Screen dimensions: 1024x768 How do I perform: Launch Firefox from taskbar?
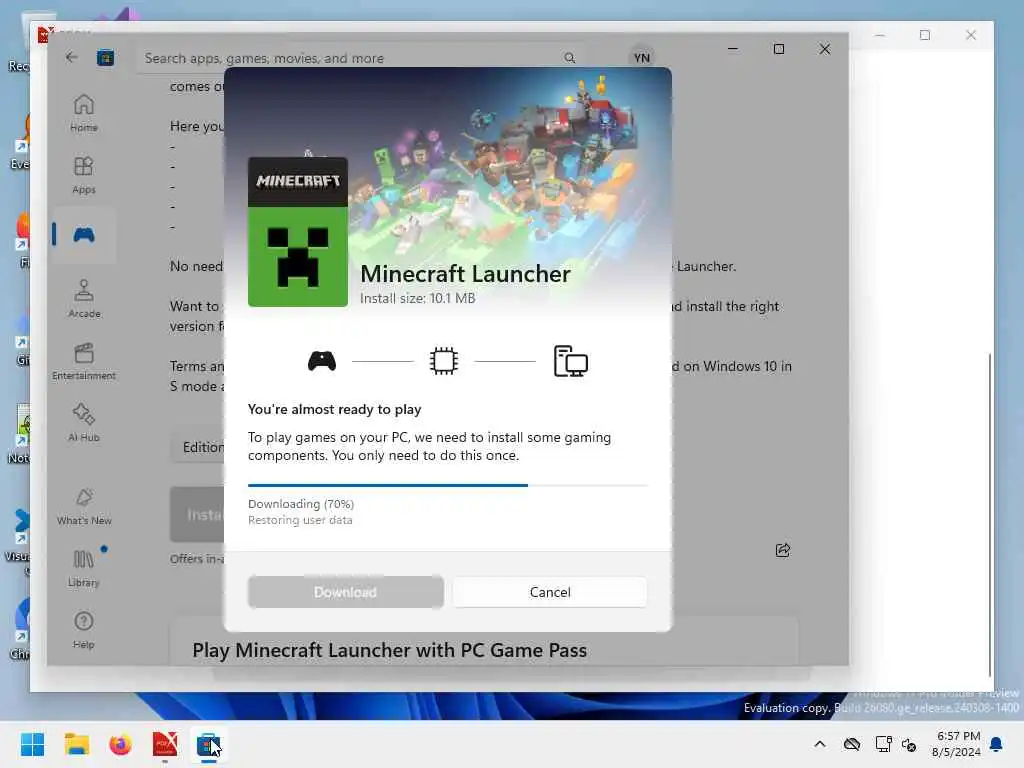120,744
